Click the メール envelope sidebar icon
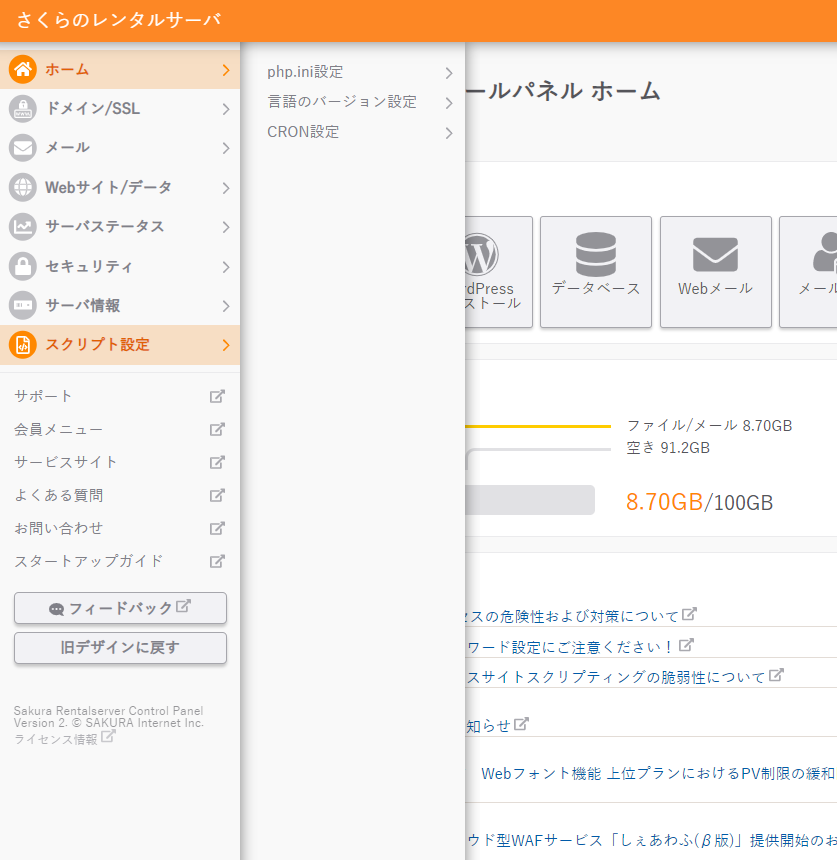 22,148
